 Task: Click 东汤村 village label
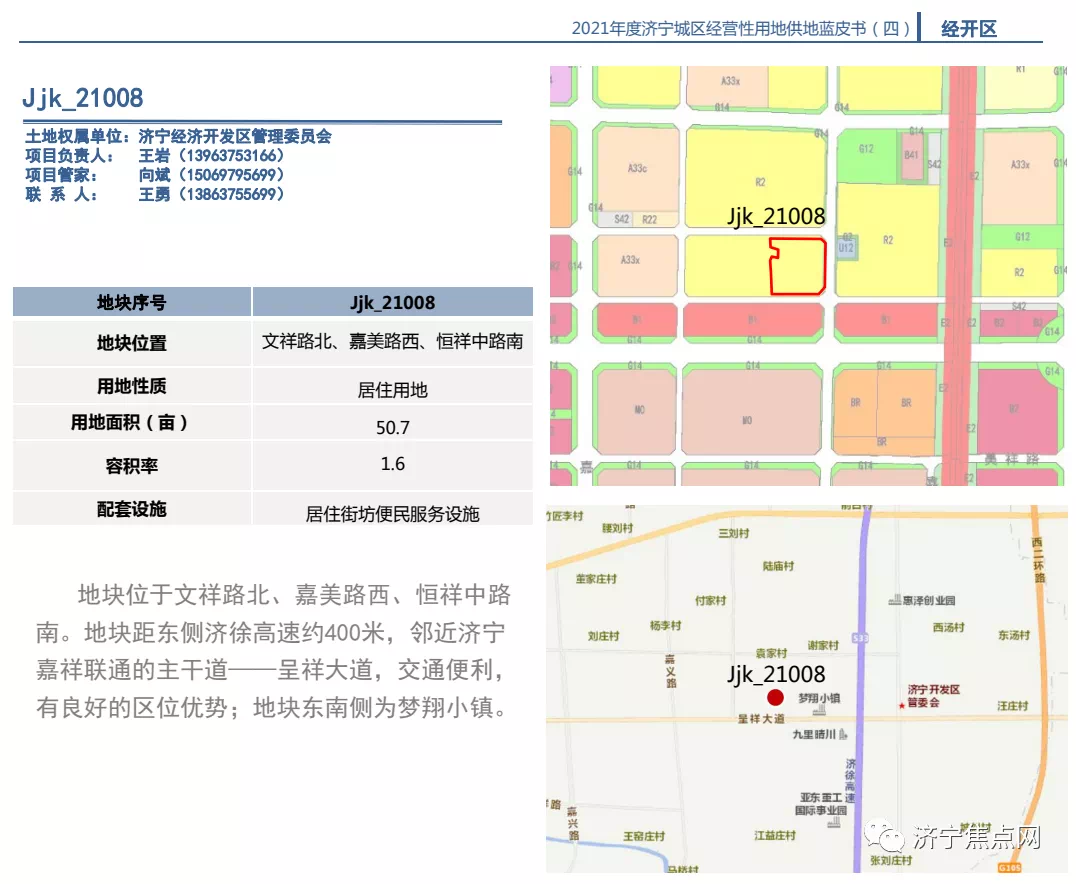pyautogui.click(x=1014, y=635)
